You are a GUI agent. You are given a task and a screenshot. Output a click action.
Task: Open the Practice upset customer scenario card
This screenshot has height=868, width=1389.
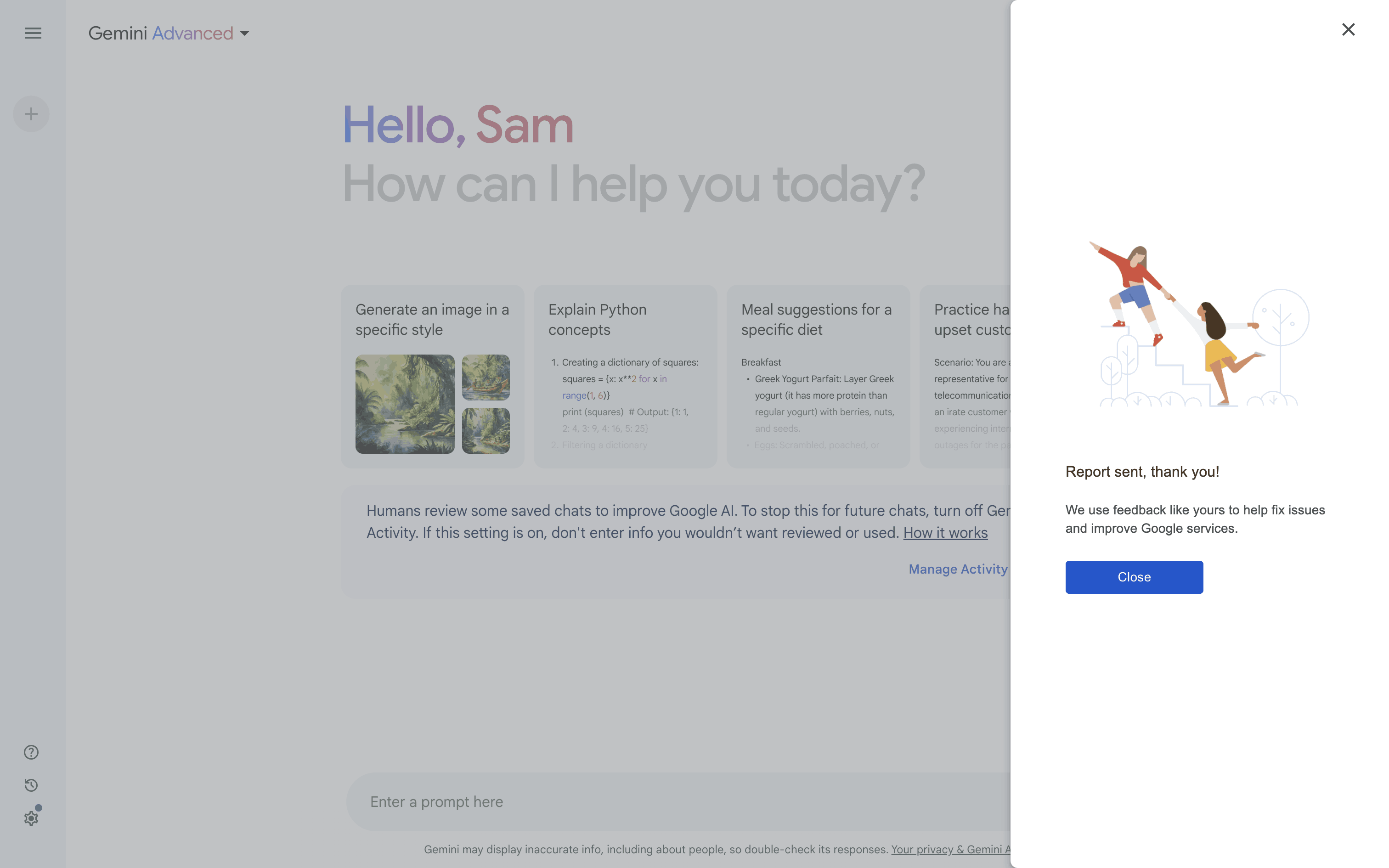pyautogui.click(x=965, y=377)
